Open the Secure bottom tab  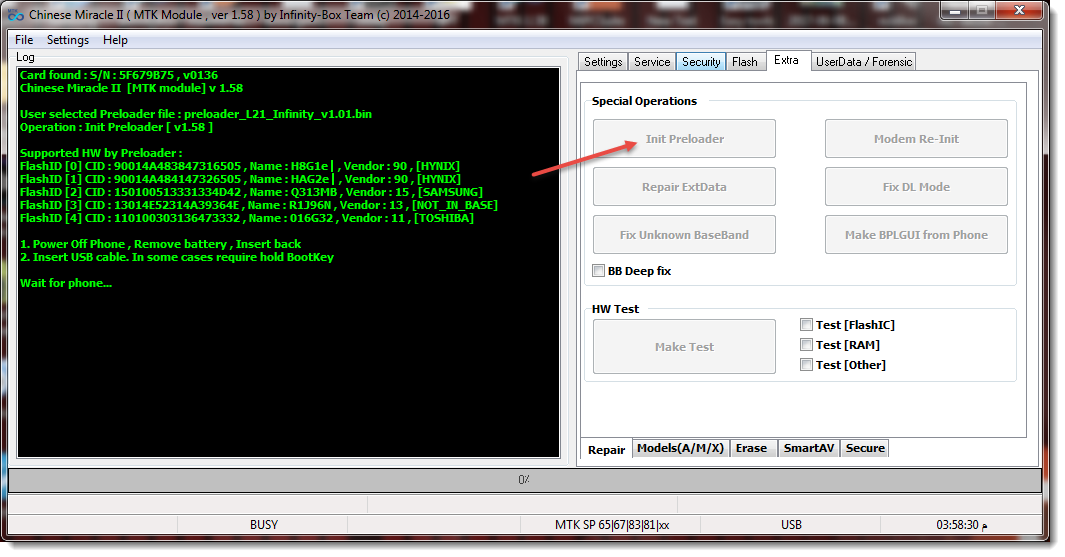point(865,448)
